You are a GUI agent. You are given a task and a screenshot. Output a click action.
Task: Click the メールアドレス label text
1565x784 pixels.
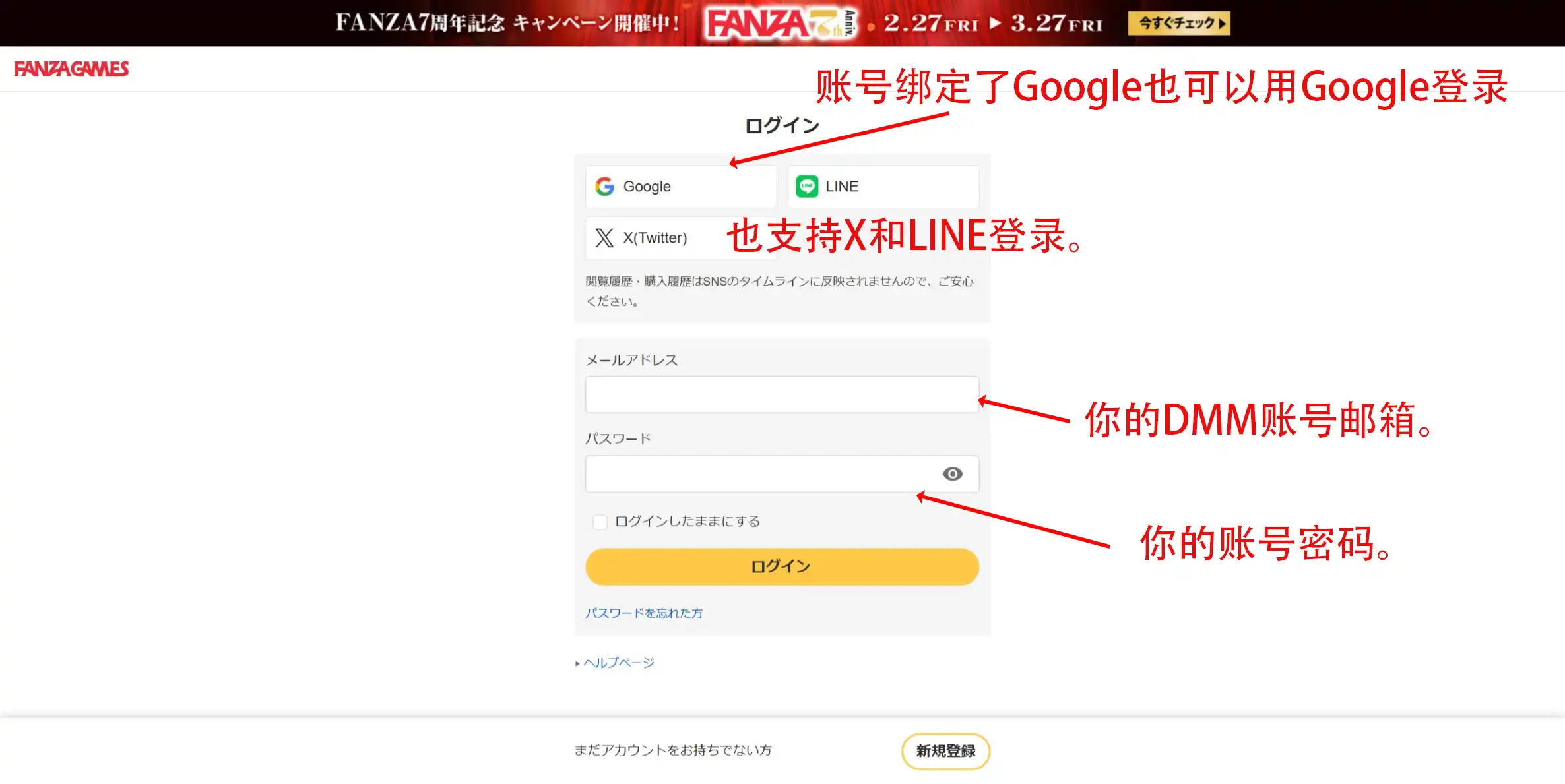click(x=631, y=360)
